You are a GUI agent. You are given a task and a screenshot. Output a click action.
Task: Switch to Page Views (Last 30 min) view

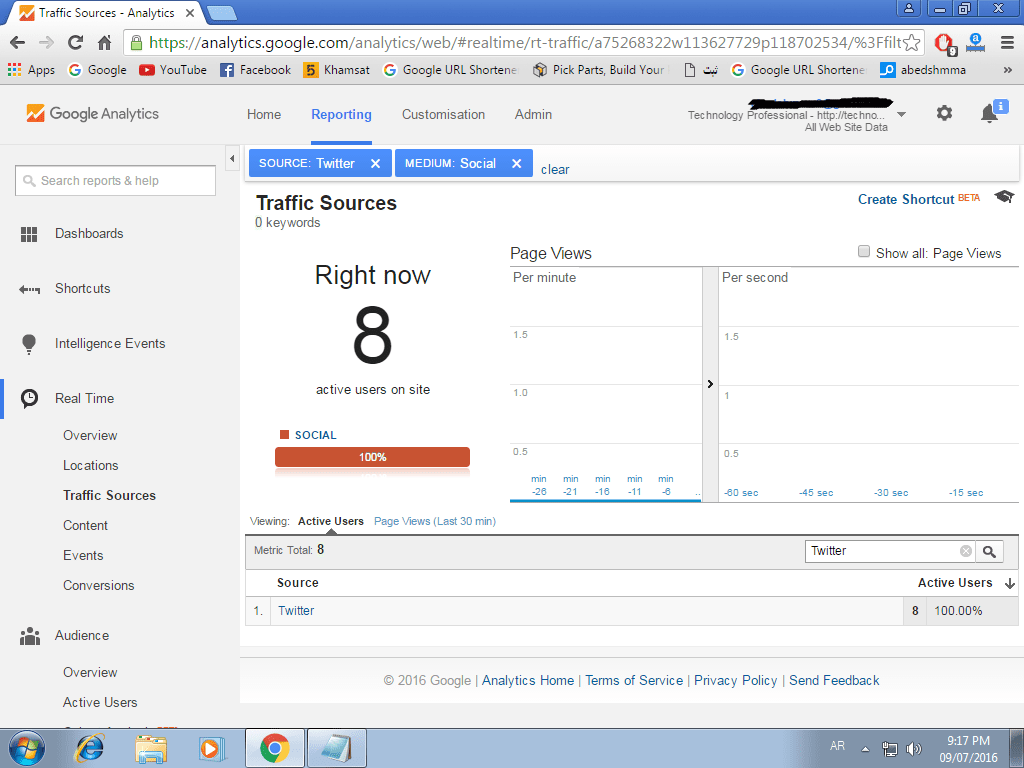[x=434, y=521]
